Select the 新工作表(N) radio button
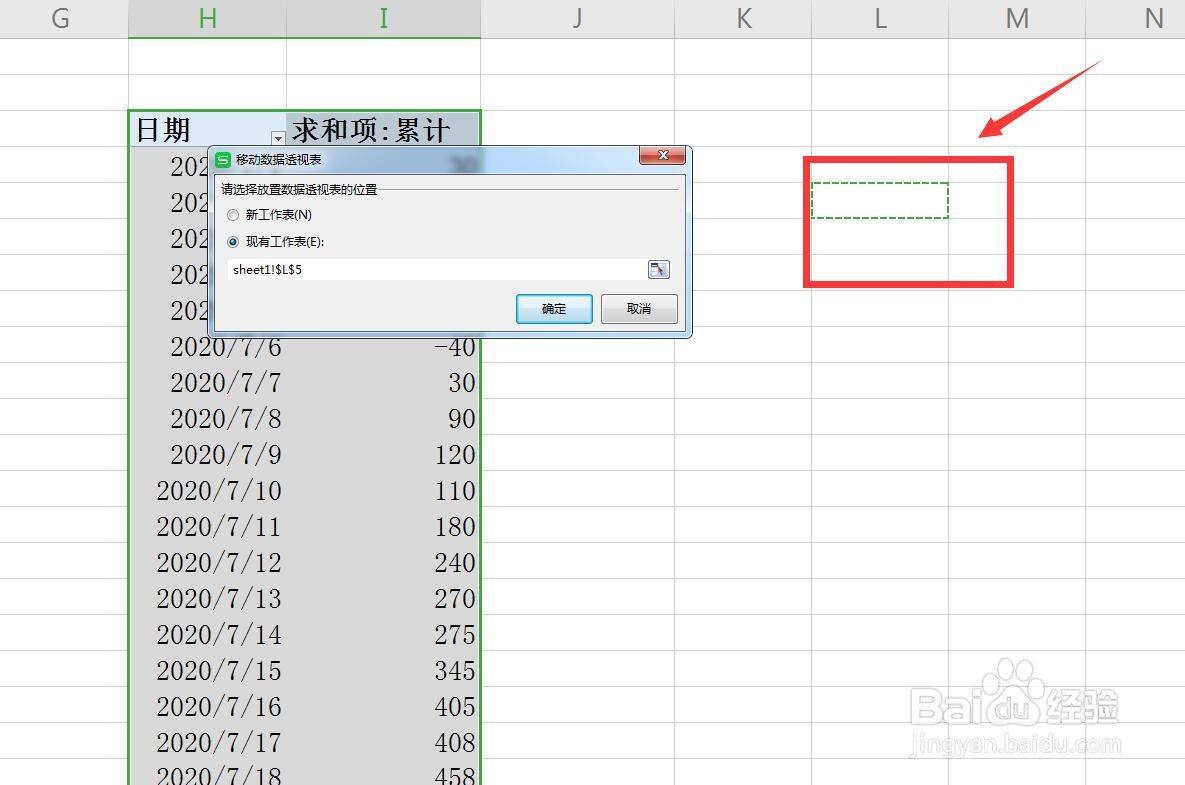This screenshot has width=1185, height=785. (233, 214)
